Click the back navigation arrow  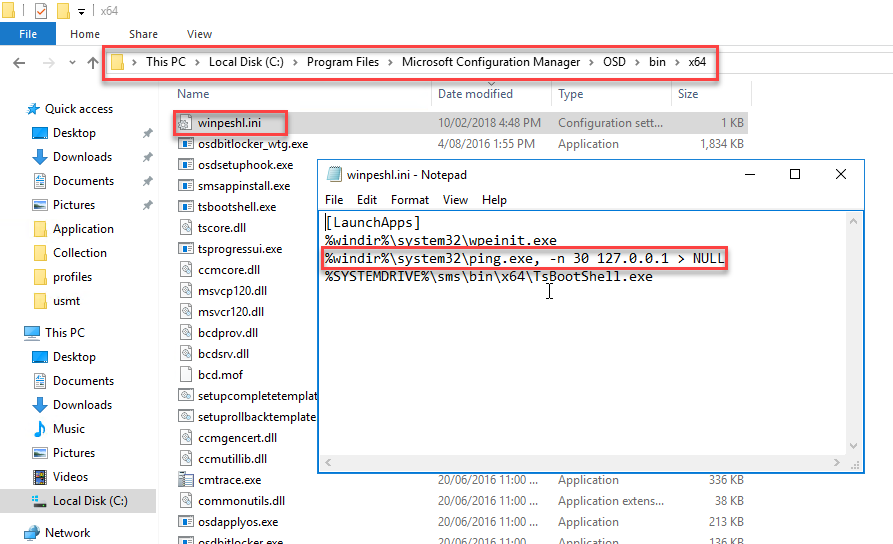(18, 62)
